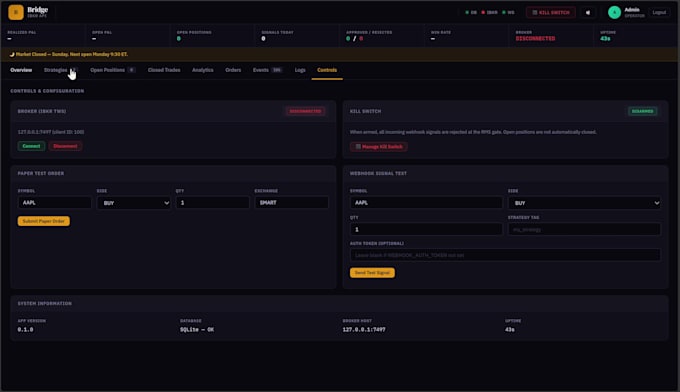Click the Database SQLite — OK value
The width and height of the screenshot is (680, 392).
197,330
